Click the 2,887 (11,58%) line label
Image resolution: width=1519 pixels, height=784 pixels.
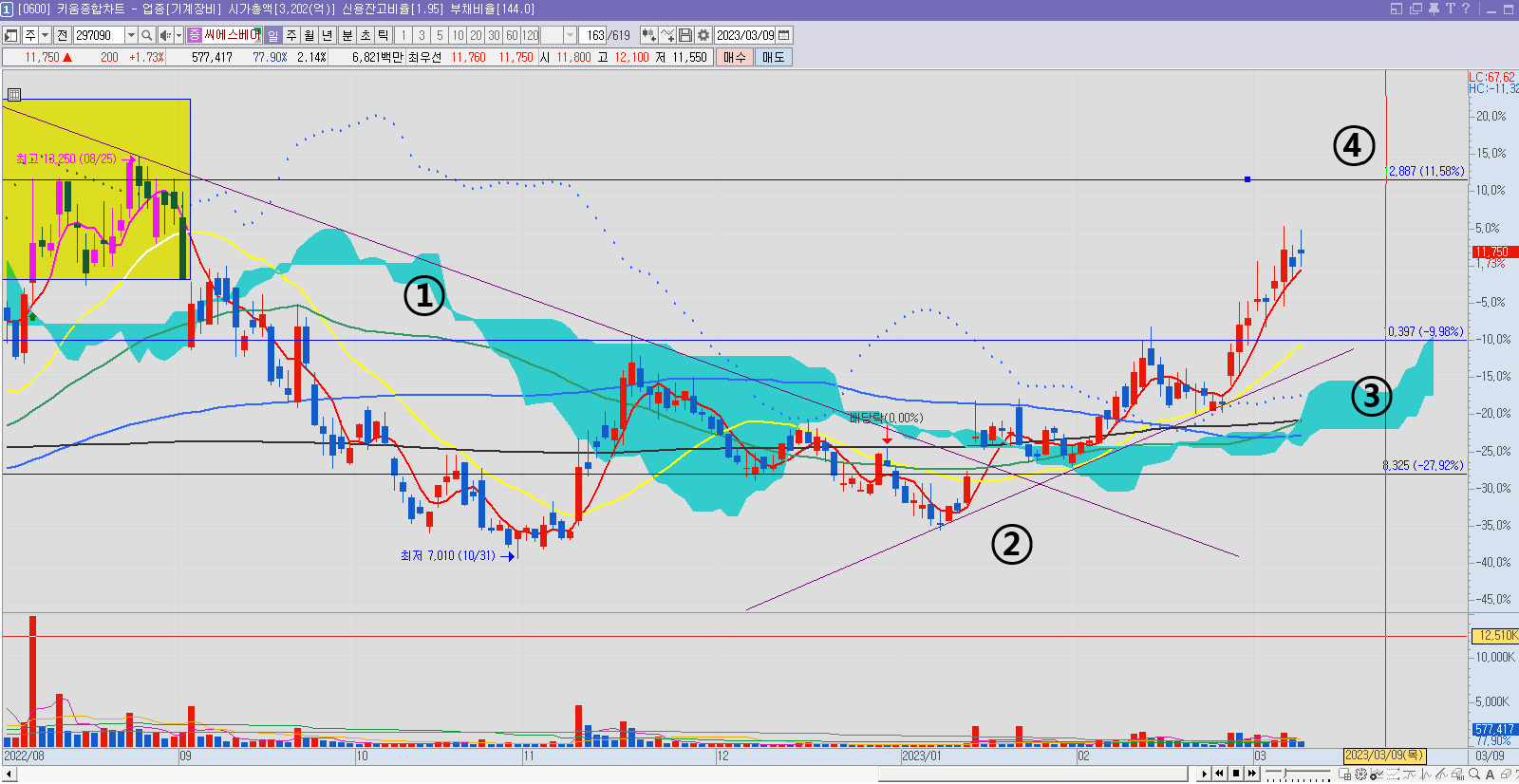[x=1426, y=172]
